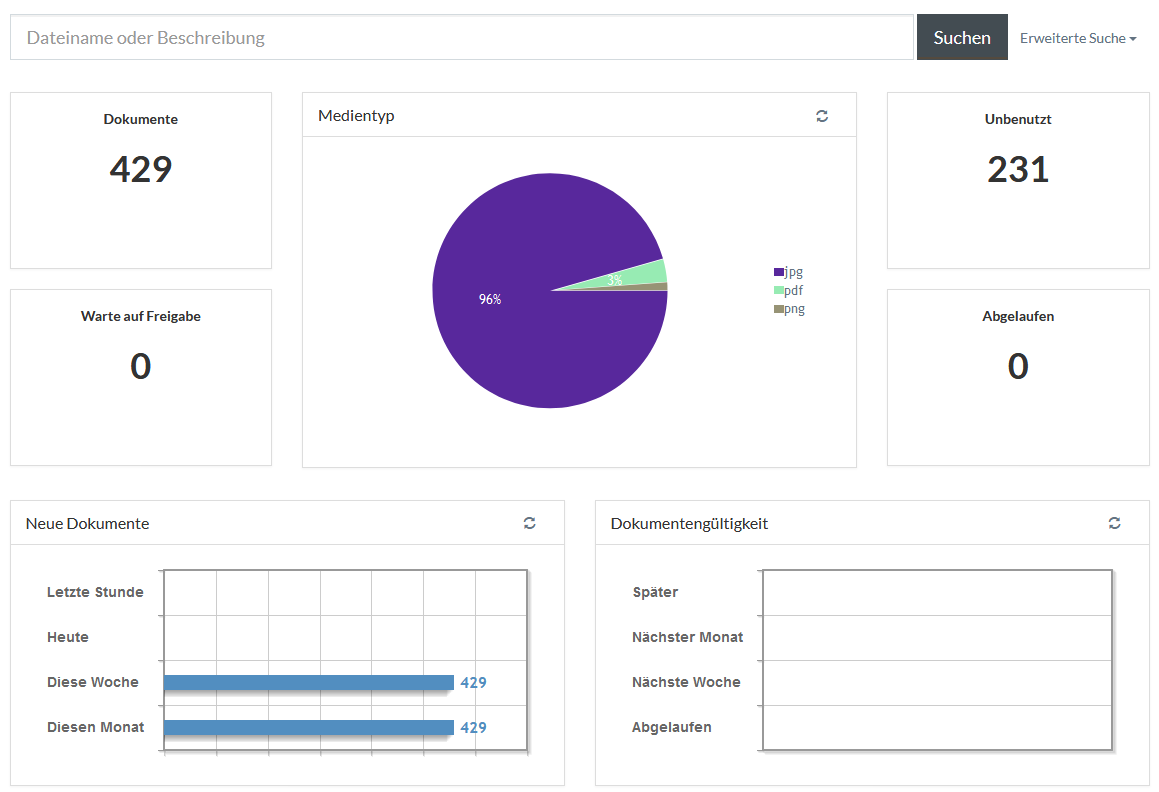This screenshot has height=792, width=1159.
Task: Click the 429 value beside Diese Woche
Action: (x=473, y=683)
